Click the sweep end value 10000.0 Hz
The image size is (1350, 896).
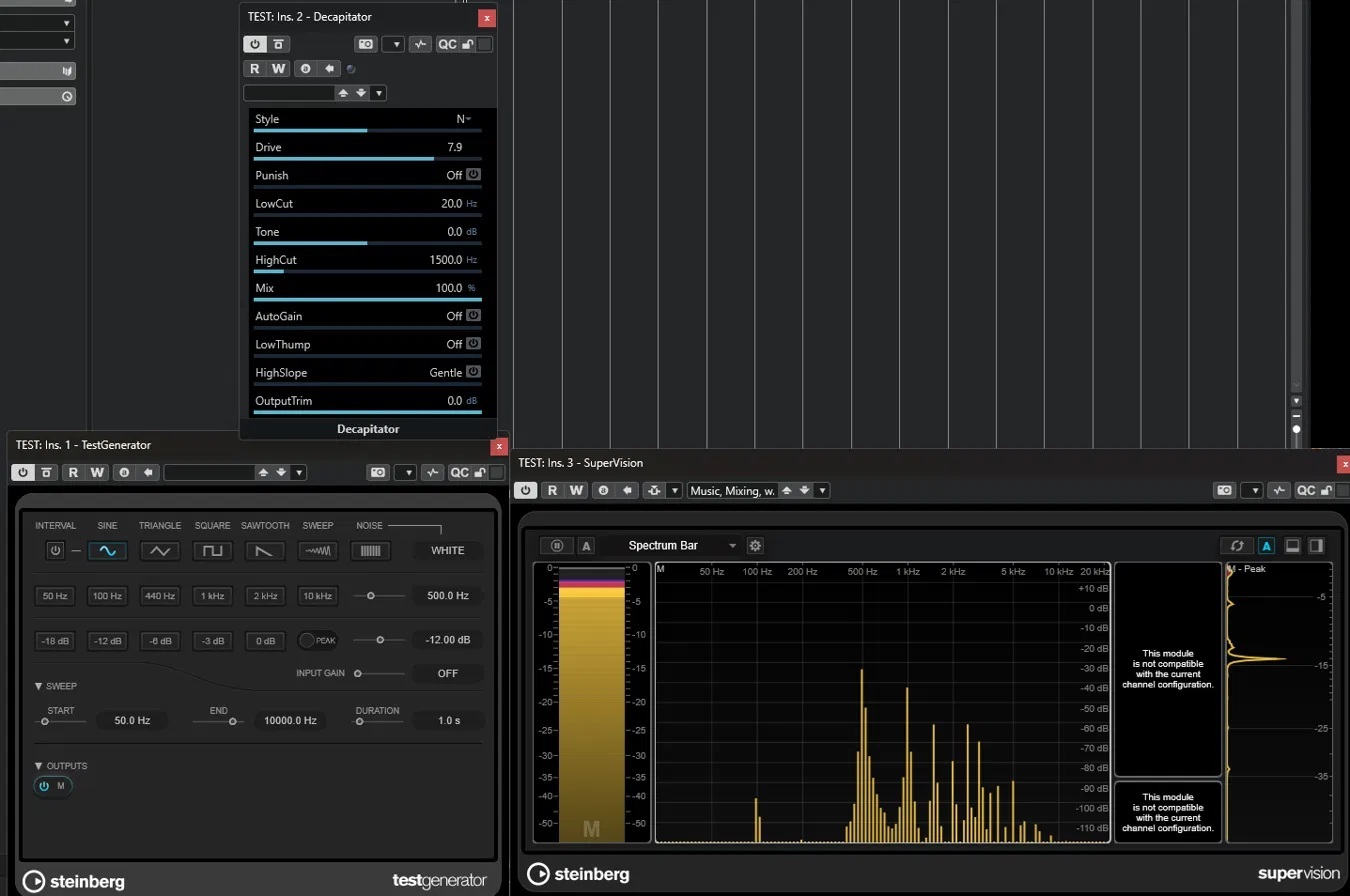click(x=290, y=720)
